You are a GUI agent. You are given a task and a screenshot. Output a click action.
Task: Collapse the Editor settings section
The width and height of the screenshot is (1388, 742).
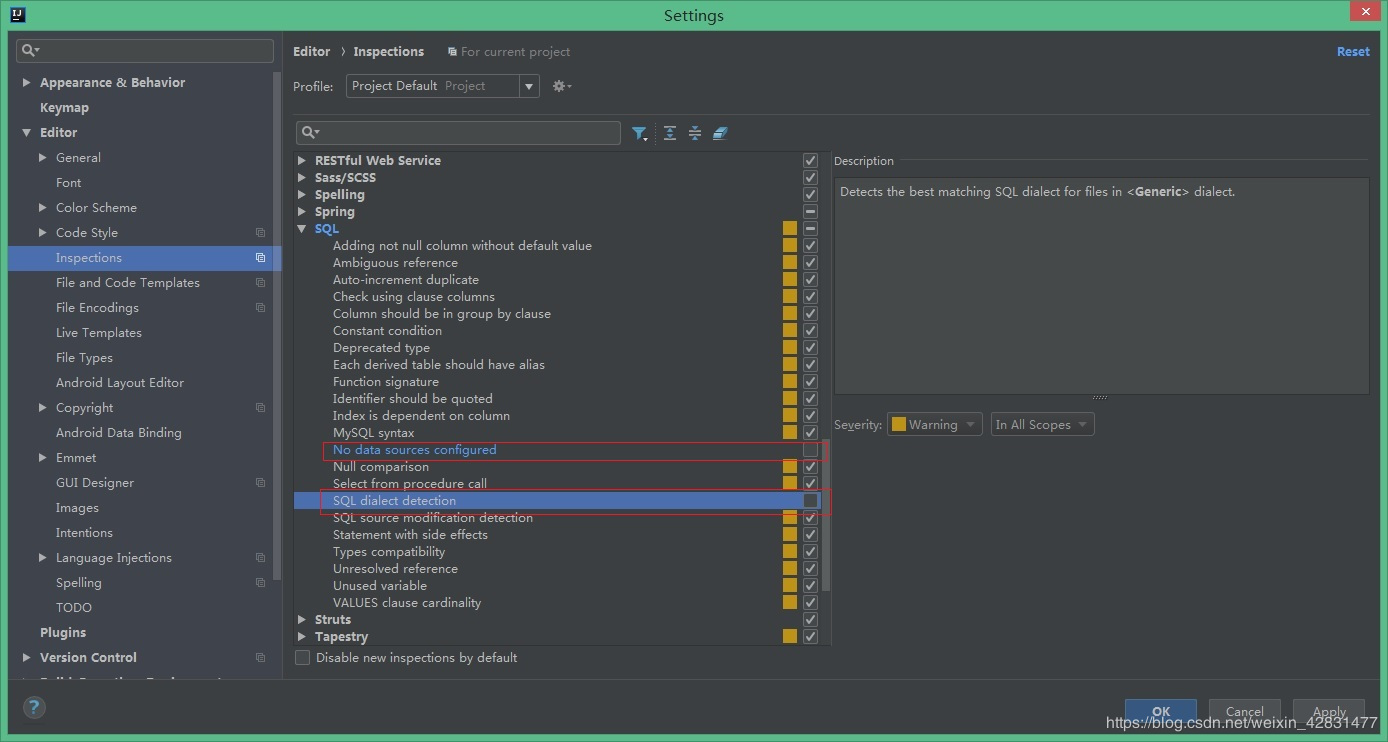click(x=26, y=133)
